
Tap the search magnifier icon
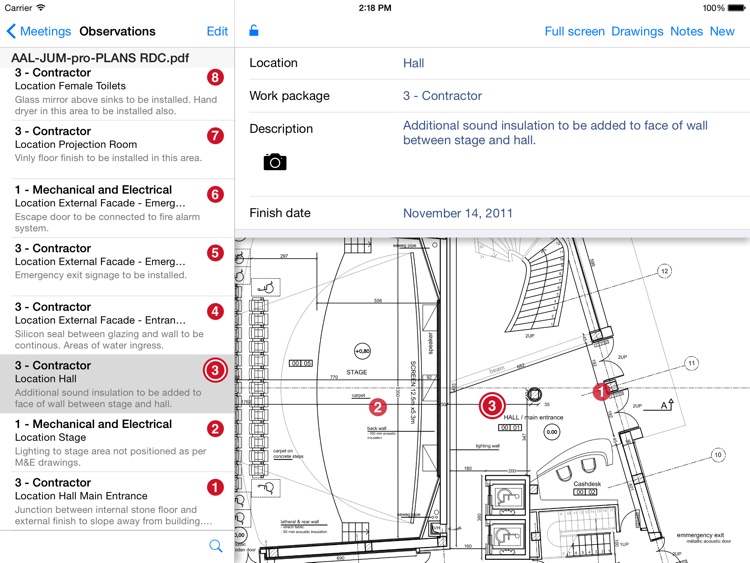coord(216,546)
